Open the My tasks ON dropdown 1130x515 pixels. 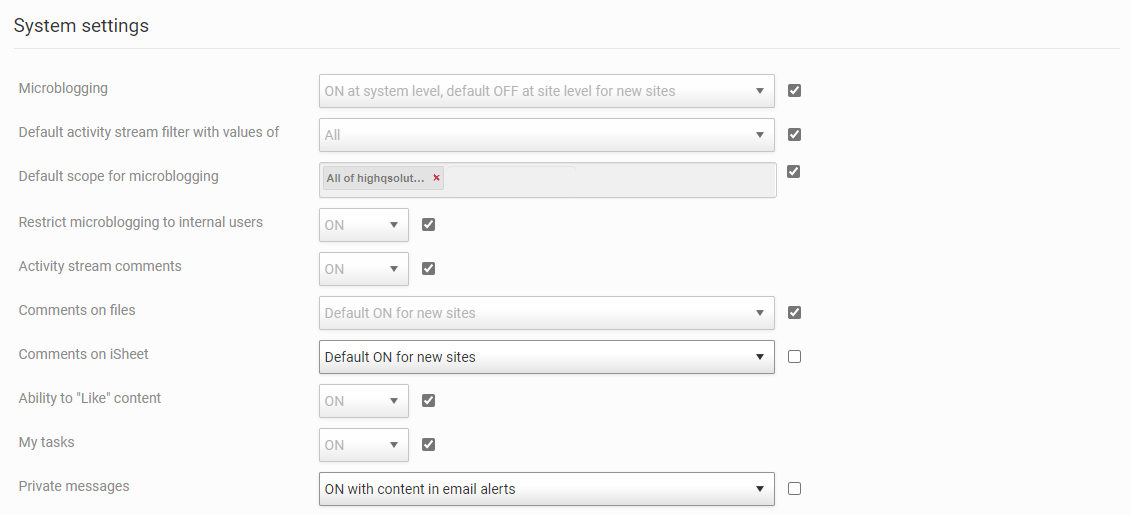point(363,445)
